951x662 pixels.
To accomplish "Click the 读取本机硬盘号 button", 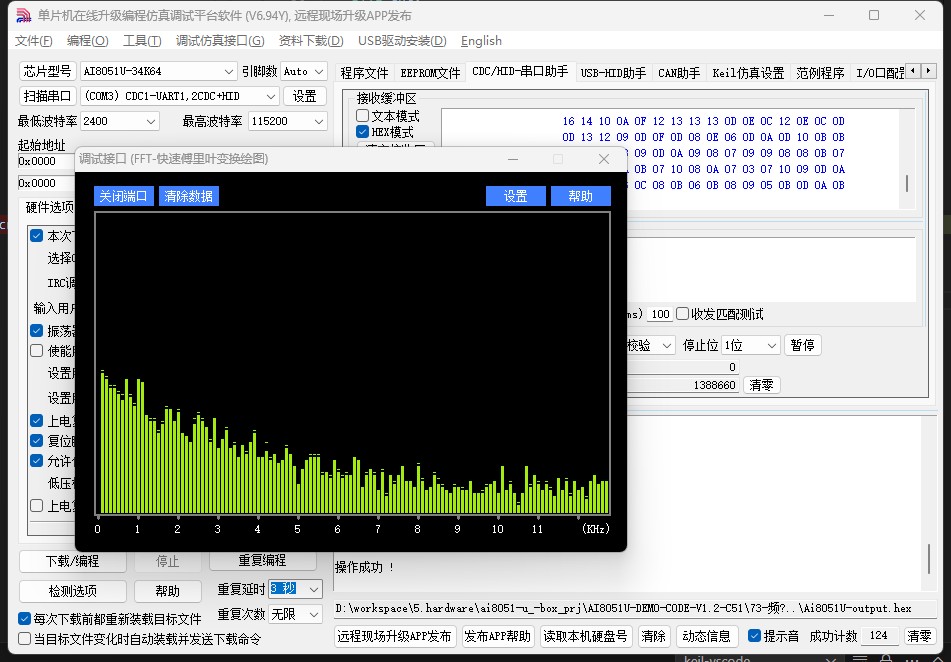I will click(x=585, y=636).
